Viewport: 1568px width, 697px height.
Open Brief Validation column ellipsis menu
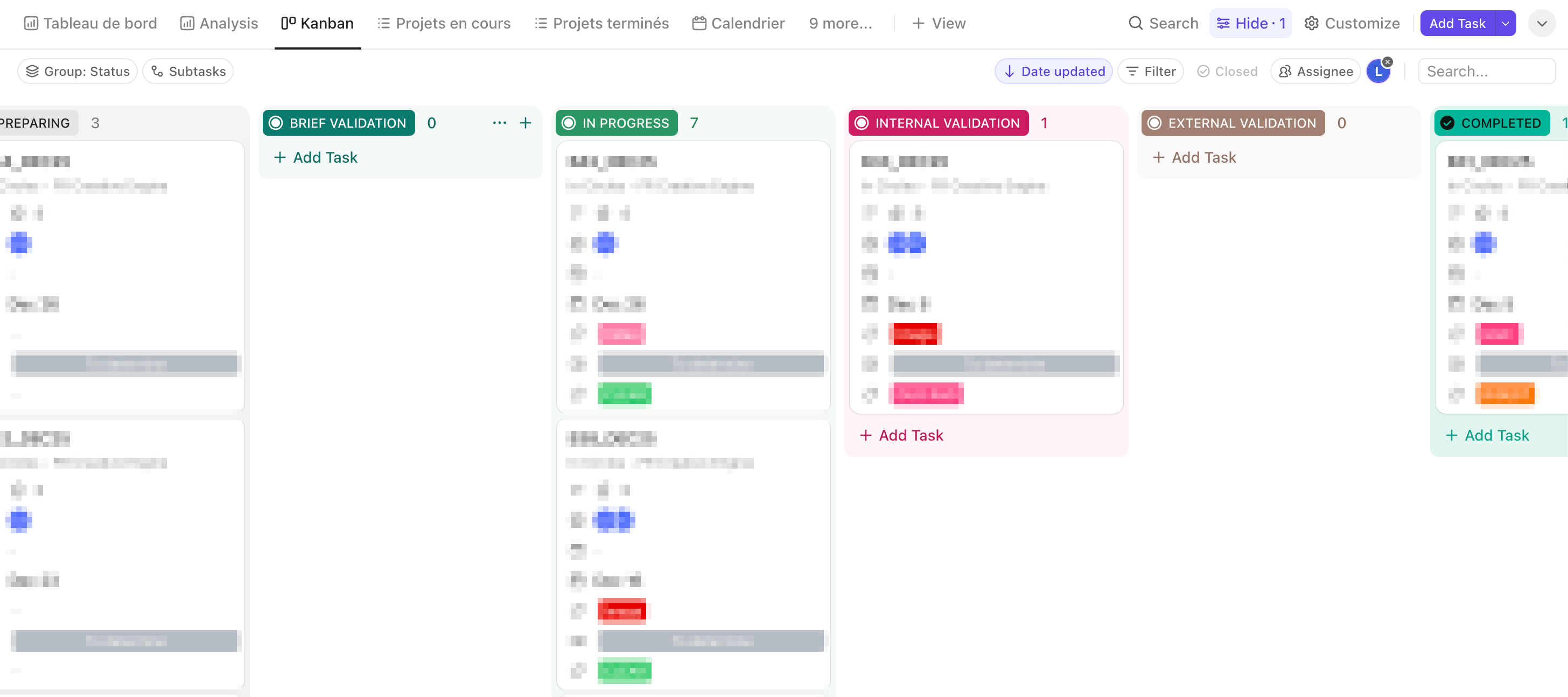pyautogui.click(x=499, y=123)
